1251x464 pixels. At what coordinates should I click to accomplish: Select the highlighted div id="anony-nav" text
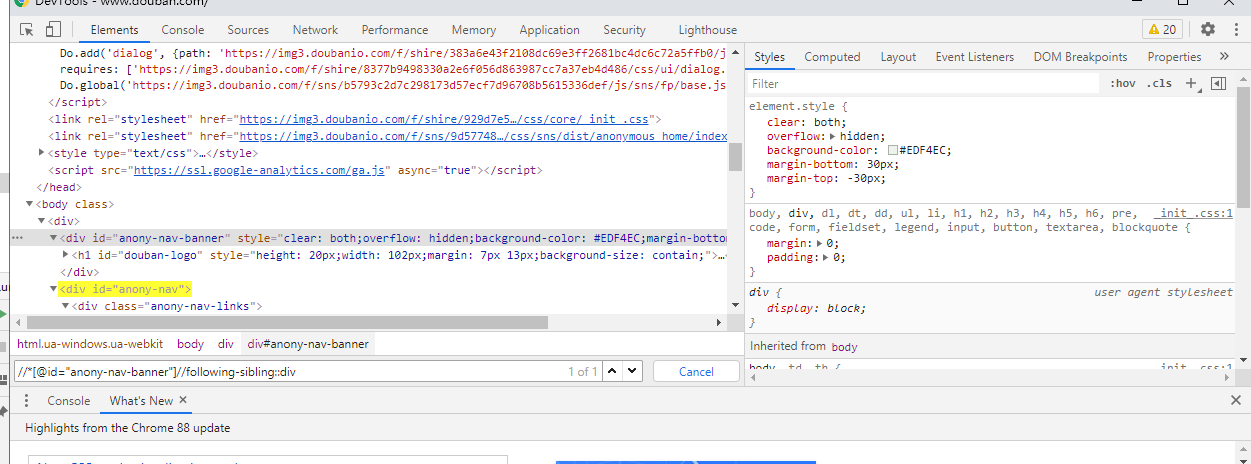pyautogui.click(x=125, y=289)
